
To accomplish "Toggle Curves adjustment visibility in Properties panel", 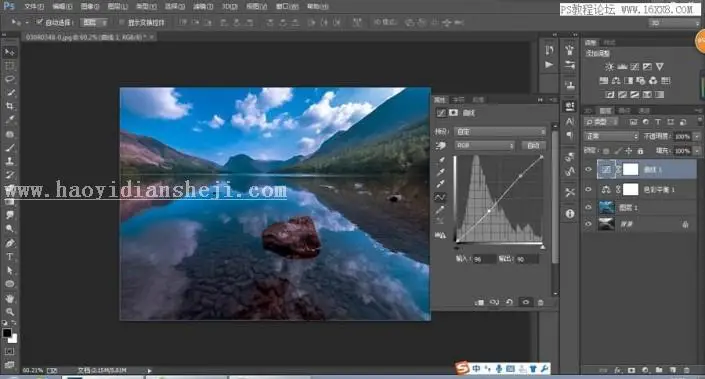I will [x=525, y=302].
